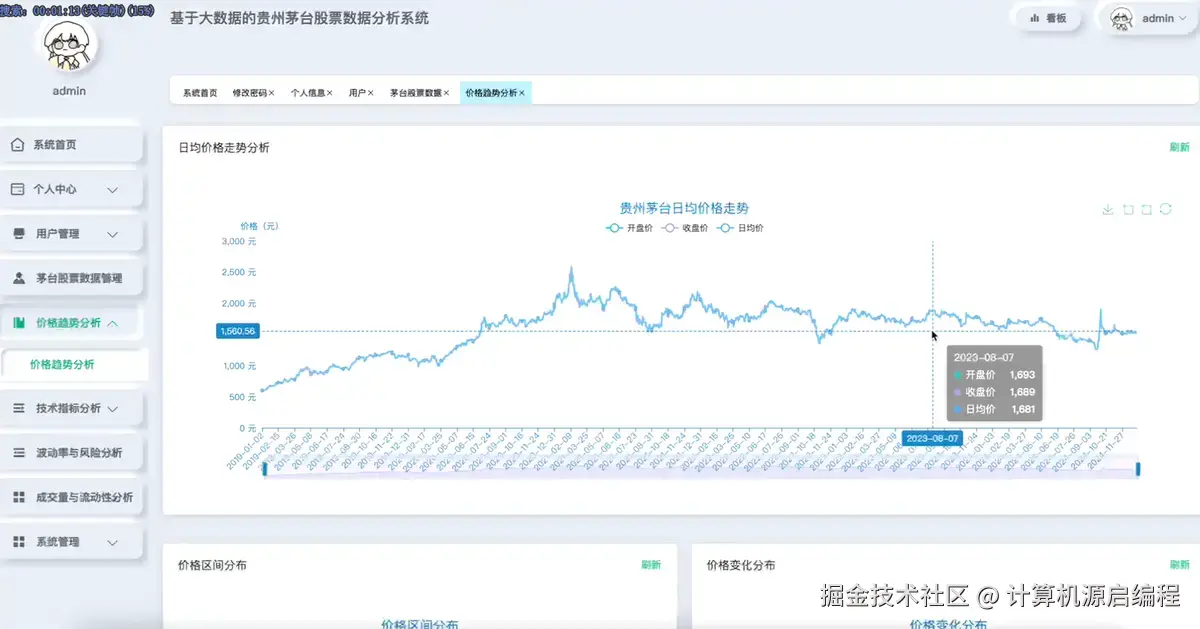The image size is (1200, 629).
Task: Click the icon beside 用户管理
Action: [18, 234]
